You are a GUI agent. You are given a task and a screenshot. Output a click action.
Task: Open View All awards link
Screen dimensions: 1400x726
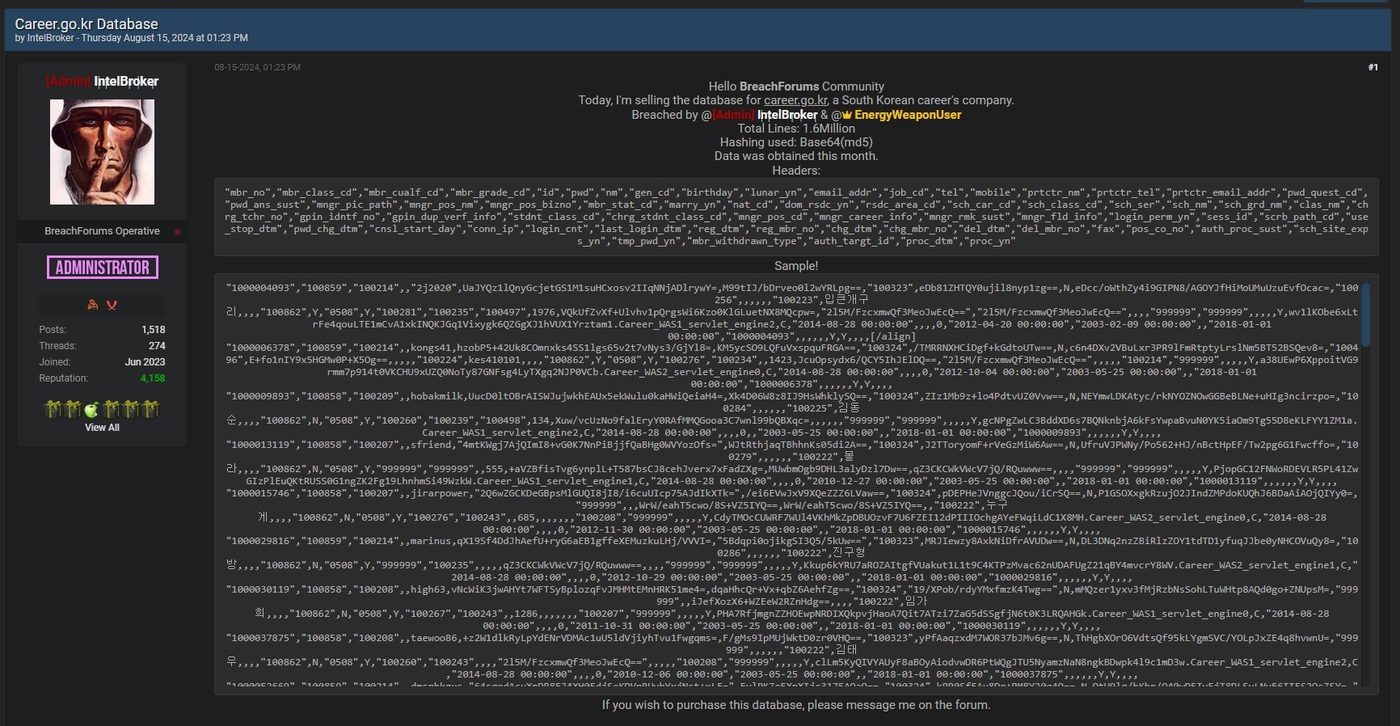coord(102,427)
